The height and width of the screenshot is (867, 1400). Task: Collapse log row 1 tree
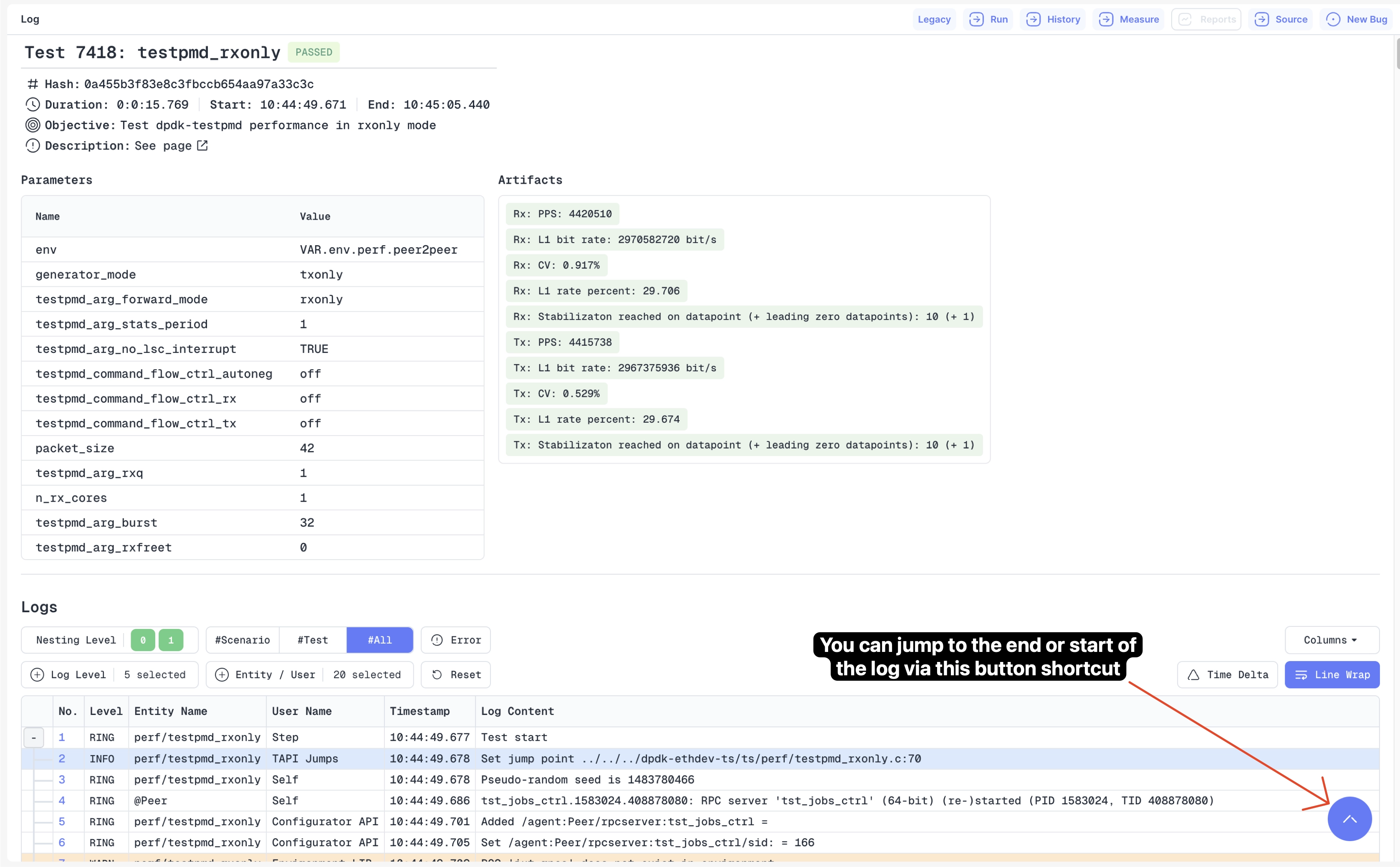coord(34,738)
